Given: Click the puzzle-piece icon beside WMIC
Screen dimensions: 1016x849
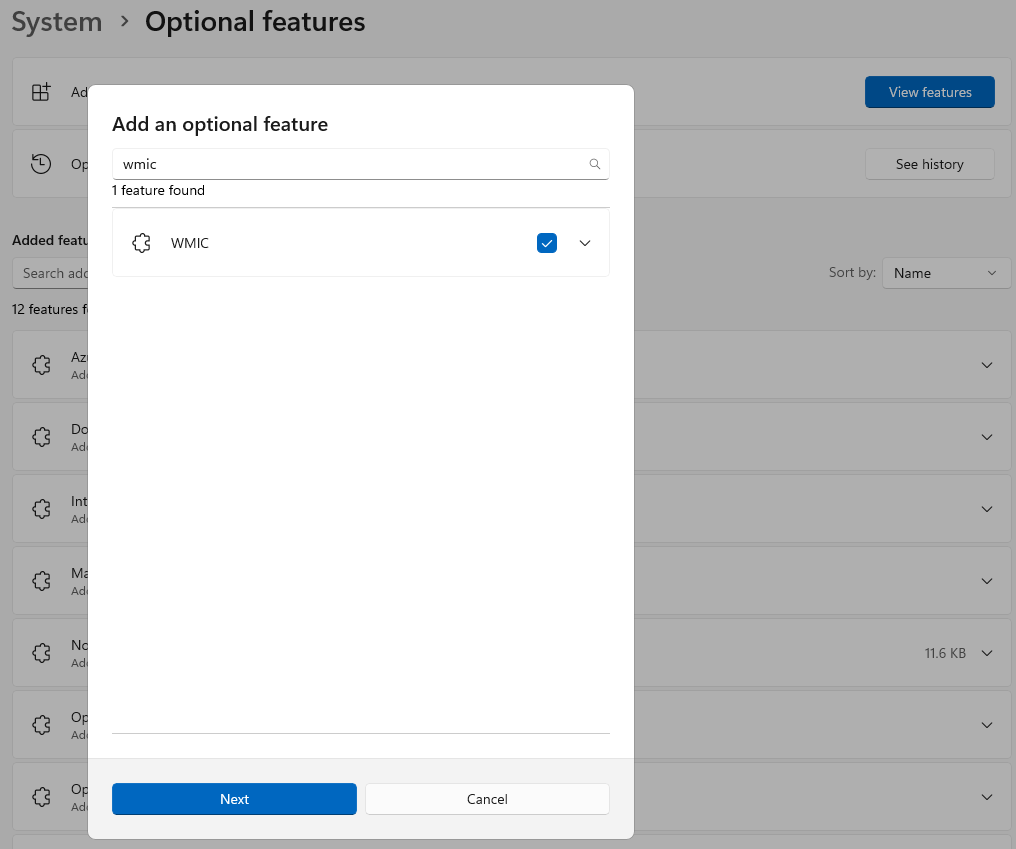Looking at the screenshot, I should (141, 243).
